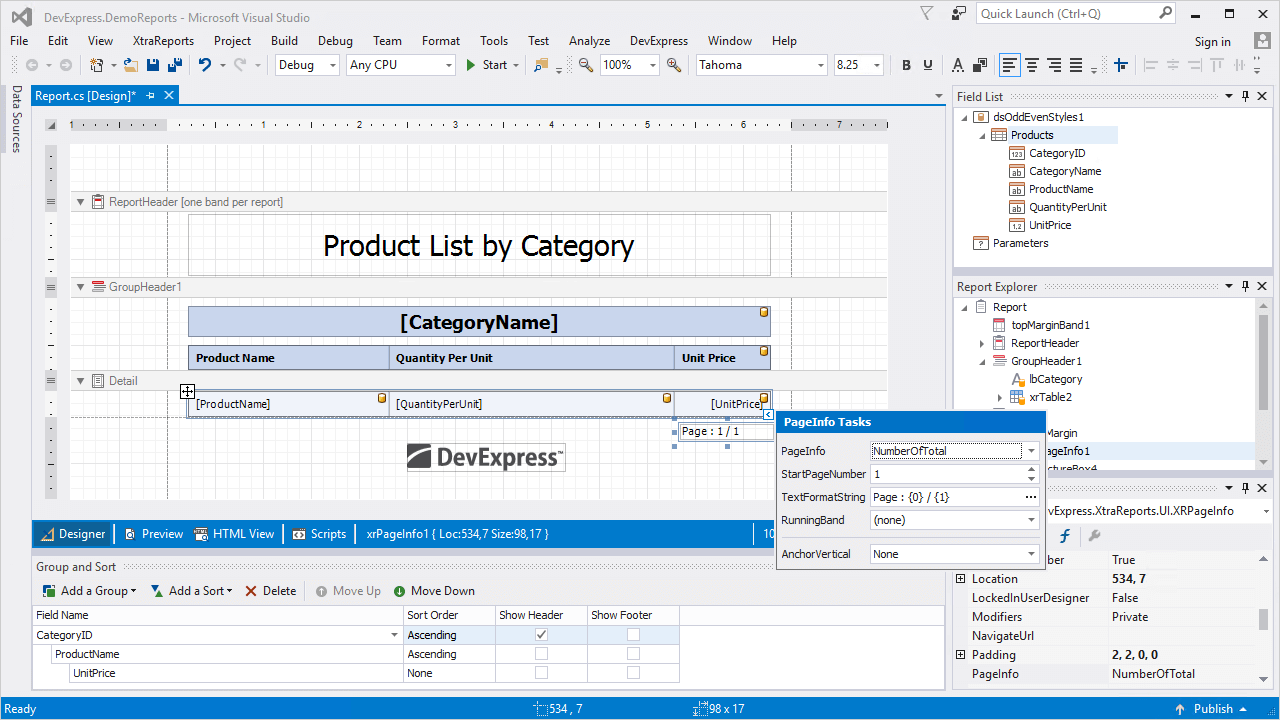Click Delete in Group and Sort panel
The width and height of the screenshot is (1280, 720).
(x=270, y=591)
